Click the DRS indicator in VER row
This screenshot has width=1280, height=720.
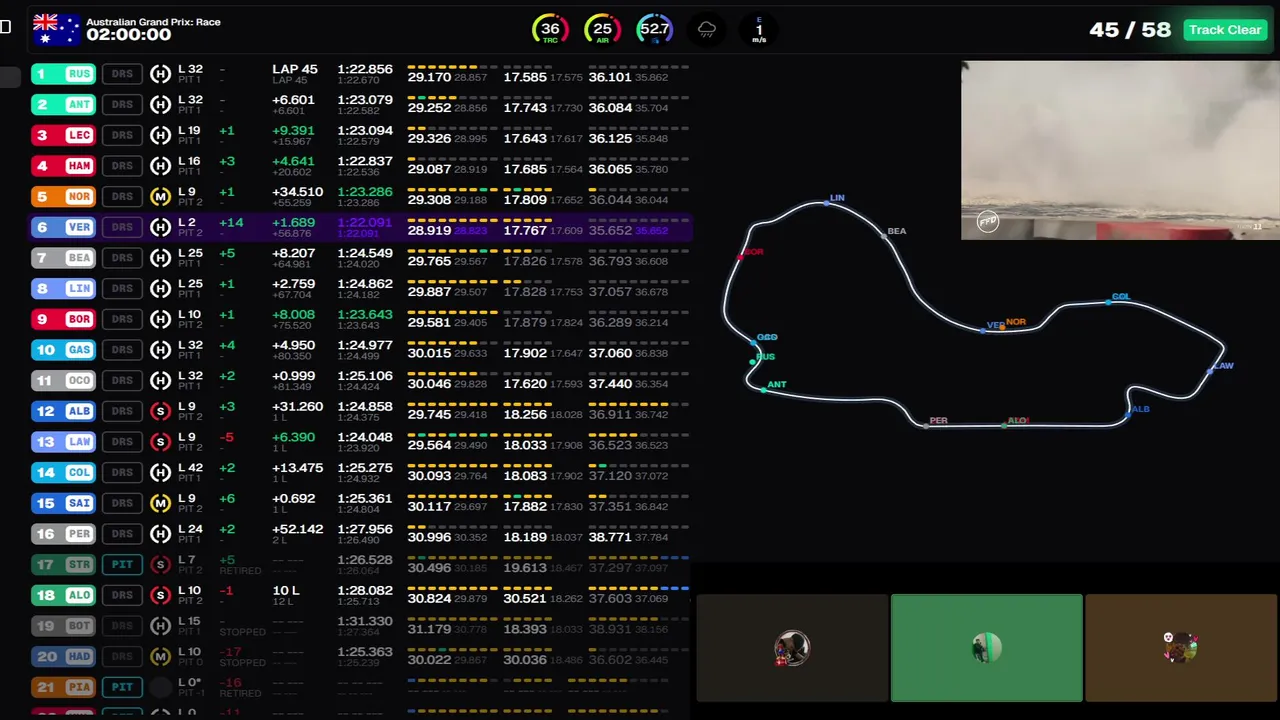(x=122, y=227)
